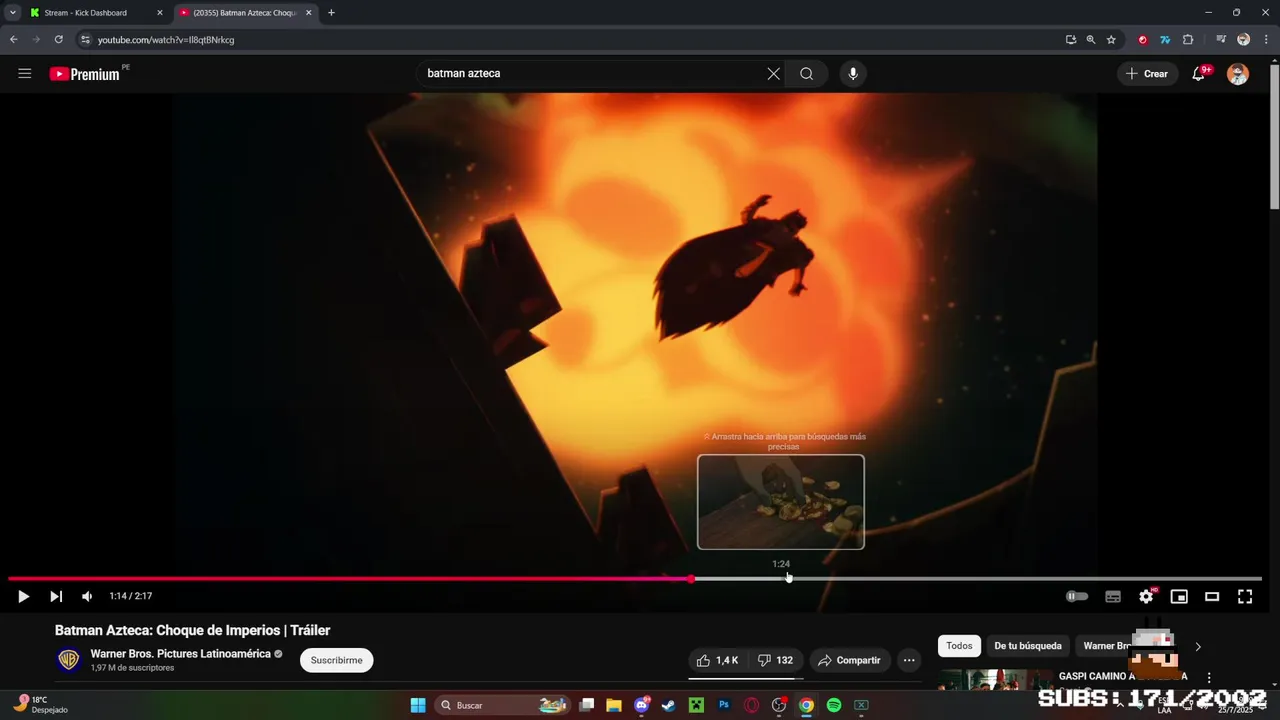Expand the tab search dropdown
The image size is (1280, 720).
click(x=12, y=13)
